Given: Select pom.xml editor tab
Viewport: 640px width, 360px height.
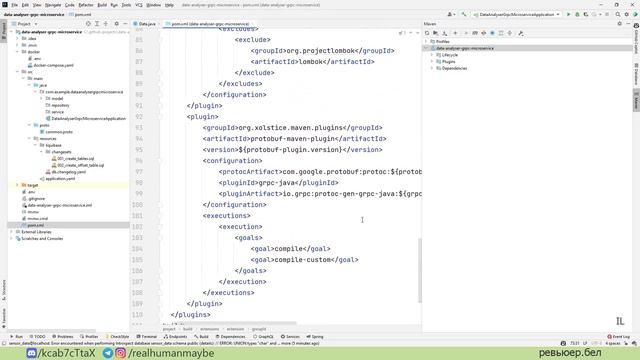Looking at the screenshot, I should tap(209, 24).
